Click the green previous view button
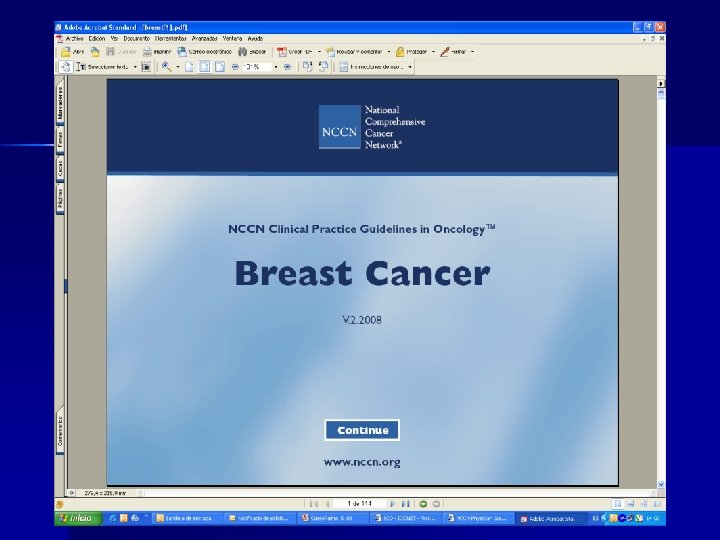Image resolution: width=720 pixels, height=540 pixels. (x=423, y=504)
